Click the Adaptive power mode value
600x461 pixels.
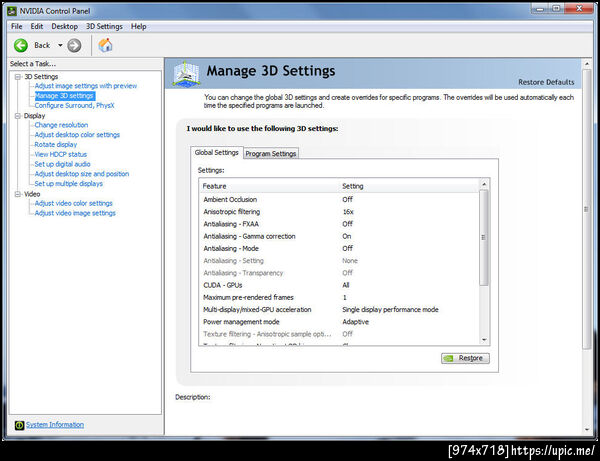pos(355,322)
